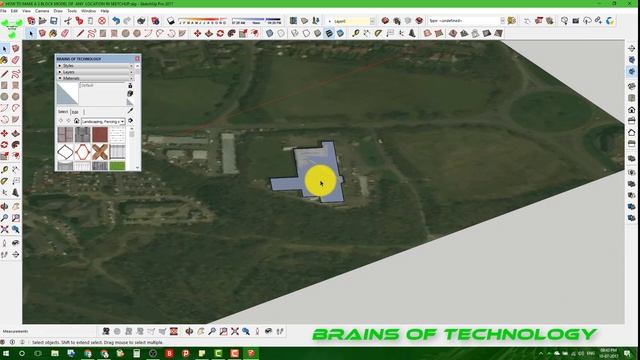
Task: Expand the Styles section in tray
Action: pos(95,66)
